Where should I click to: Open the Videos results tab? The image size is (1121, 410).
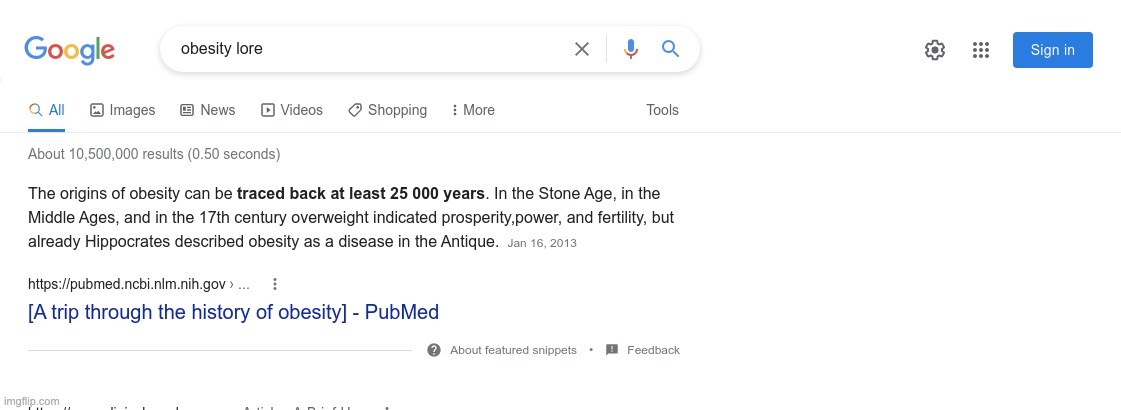292,110
